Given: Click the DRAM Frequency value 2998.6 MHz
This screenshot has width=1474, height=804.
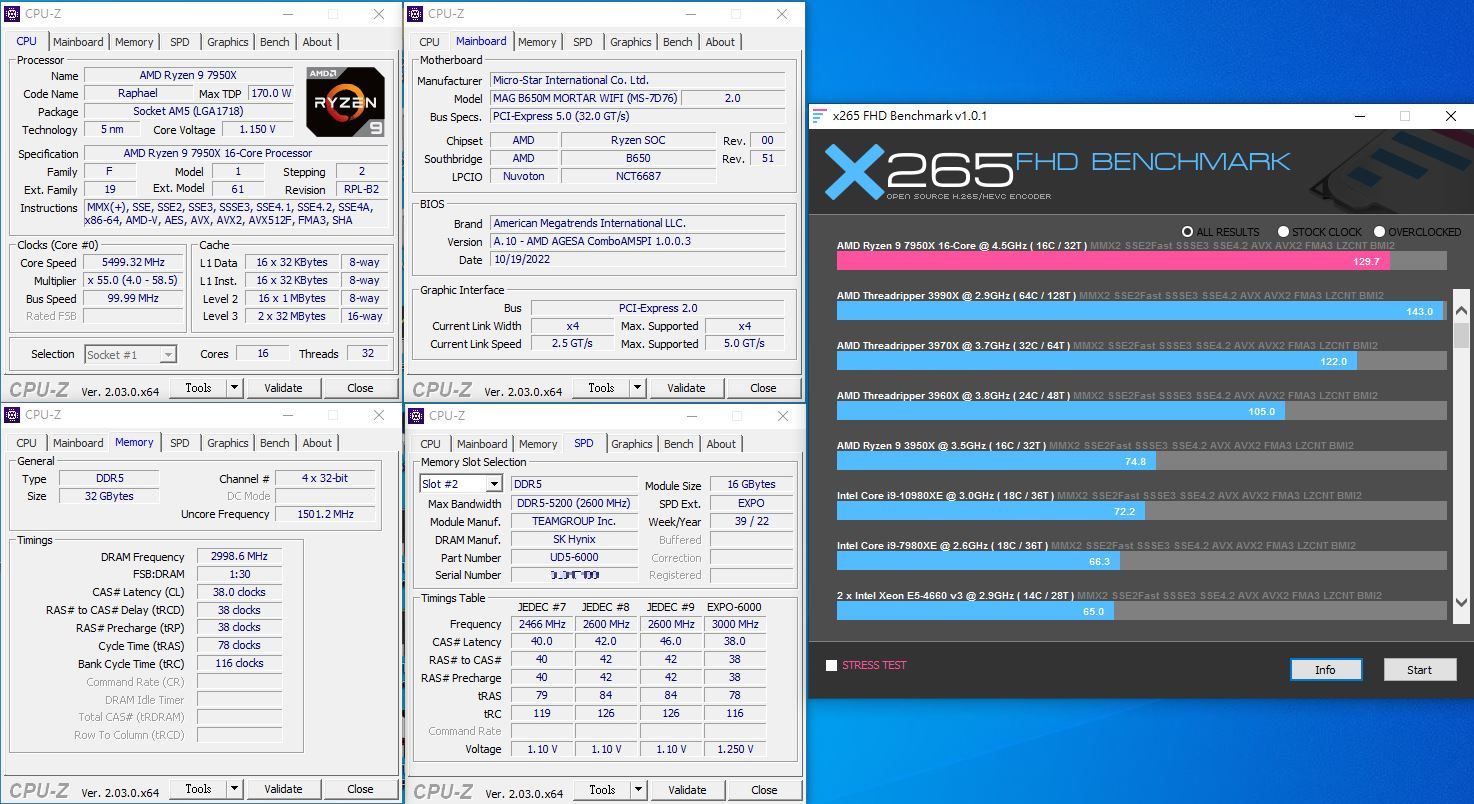Looking at the screenshot, I should (239, 557).
